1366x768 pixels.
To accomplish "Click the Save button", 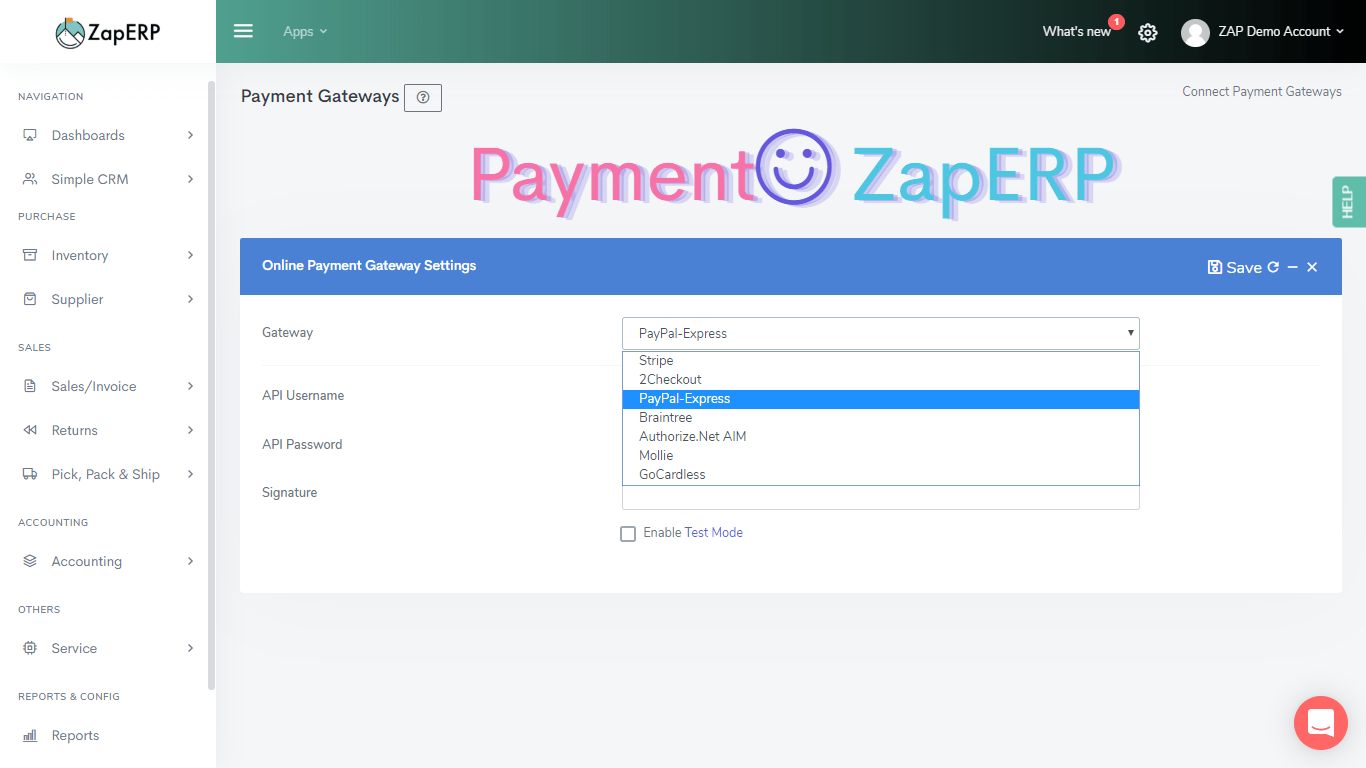I will 1235,267.
